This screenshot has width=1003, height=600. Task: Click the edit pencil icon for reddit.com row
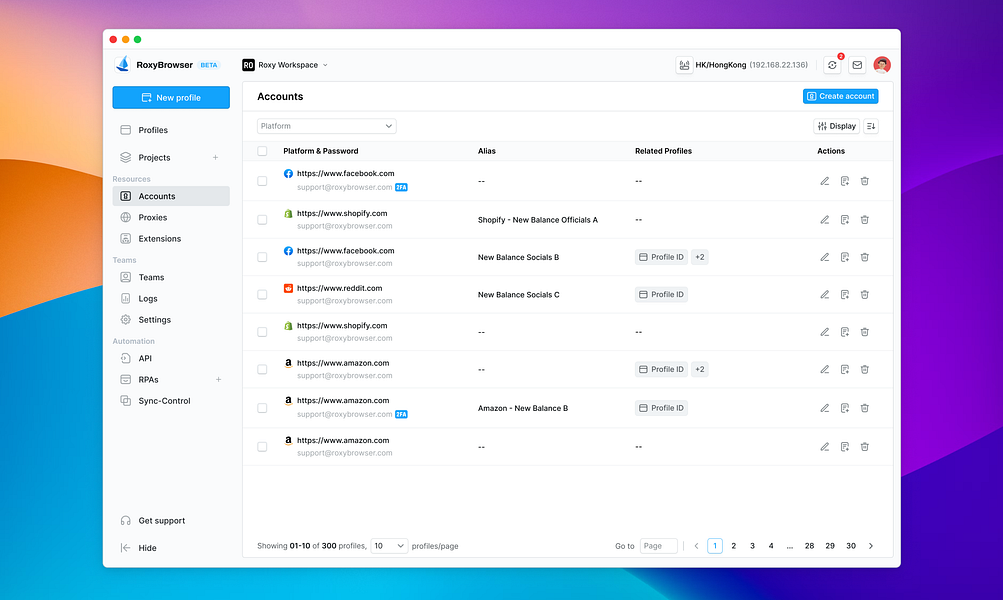tap(825, 295)
